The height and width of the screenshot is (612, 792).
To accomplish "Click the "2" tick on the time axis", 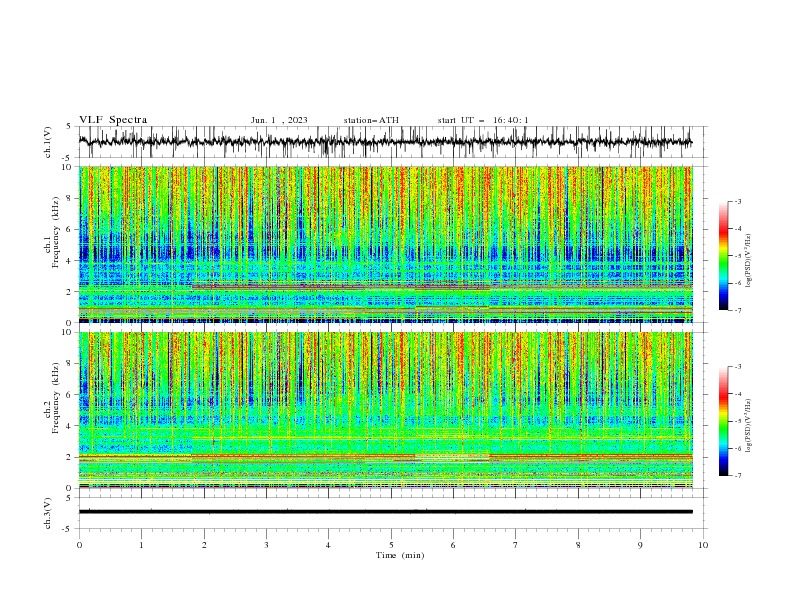I will tap(204, 545).
